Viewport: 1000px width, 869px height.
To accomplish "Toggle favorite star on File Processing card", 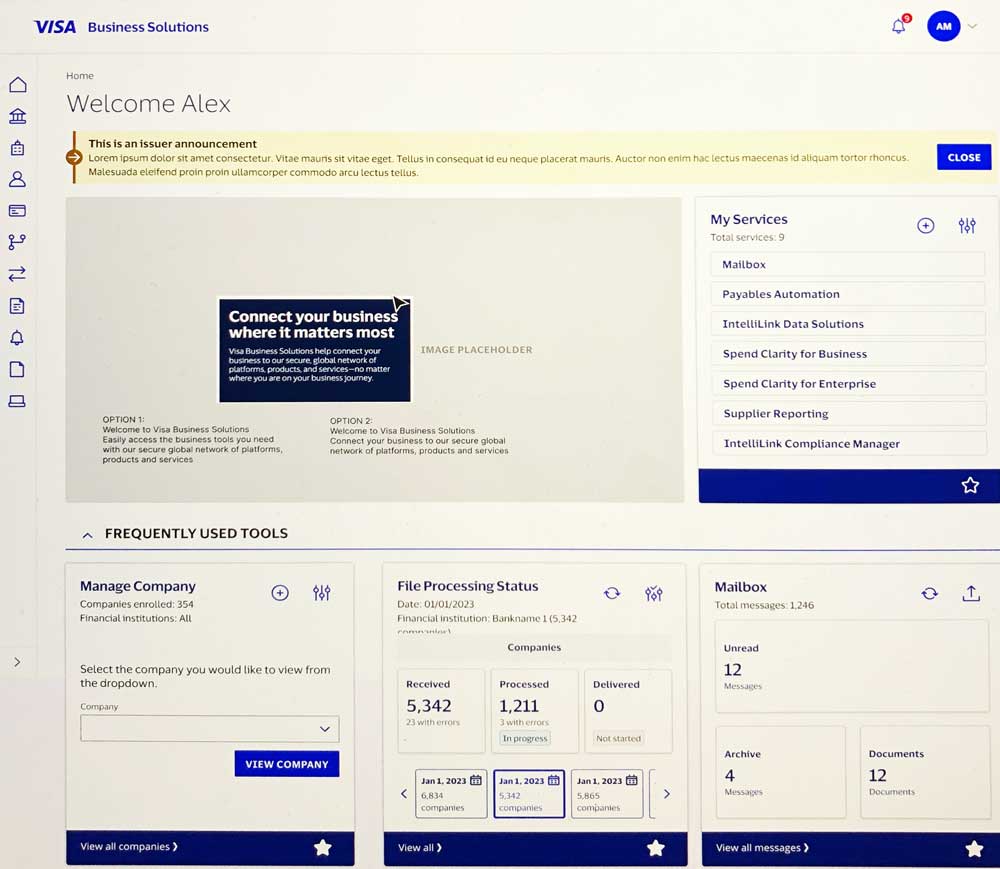I will pyautogui.click(x=655, y=848).
